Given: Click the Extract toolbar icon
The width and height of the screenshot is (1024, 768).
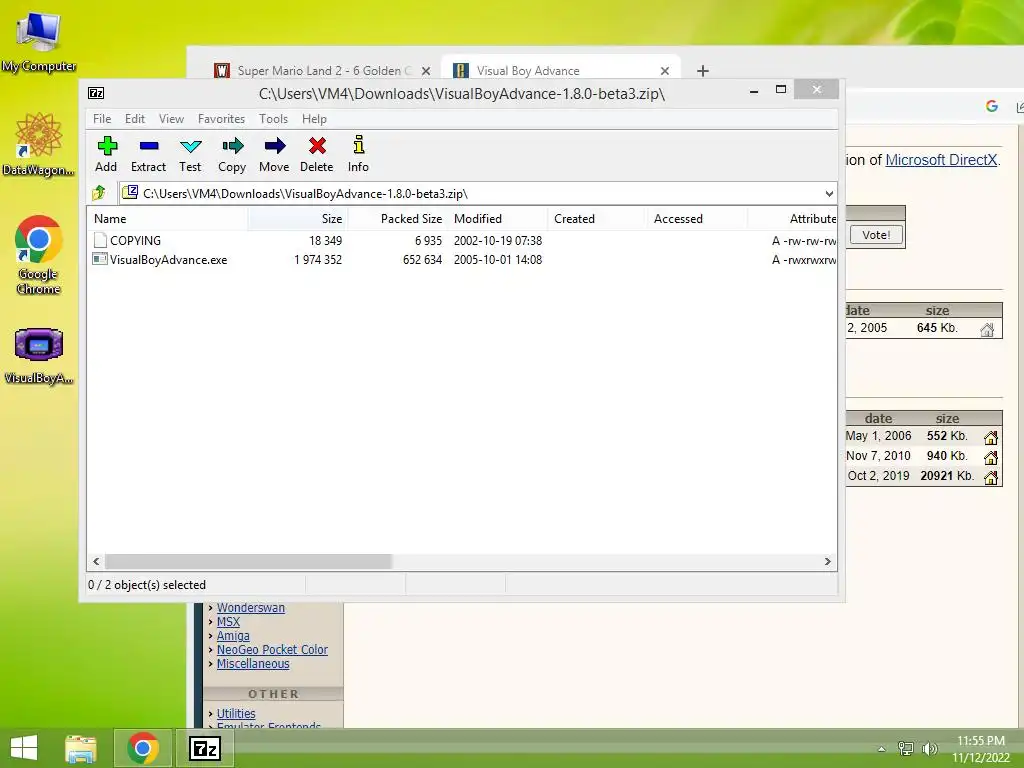Looking at the screenshot, I should tap(149, 154).
